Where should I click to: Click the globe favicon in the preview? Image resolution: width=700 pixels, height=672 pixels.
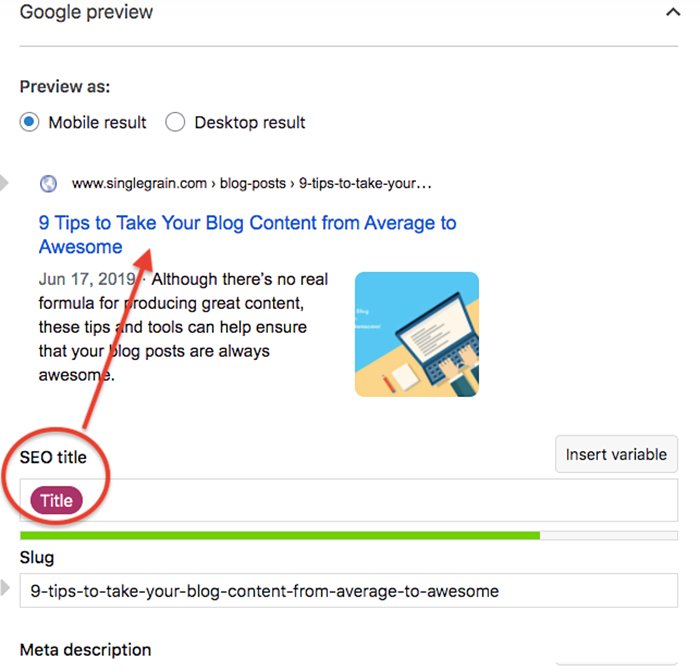click(x=48, y=184)
